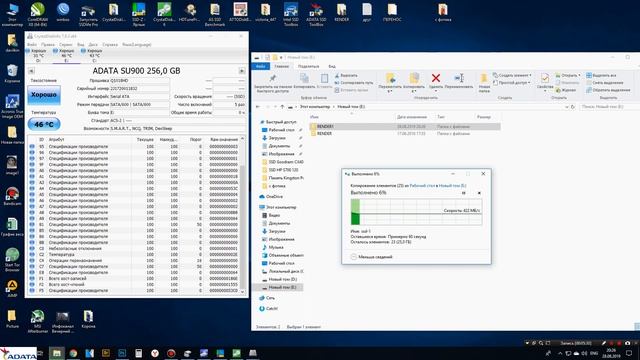Click the New folder icon in the ribbon

pyautogui.click(x=484, y=78)
